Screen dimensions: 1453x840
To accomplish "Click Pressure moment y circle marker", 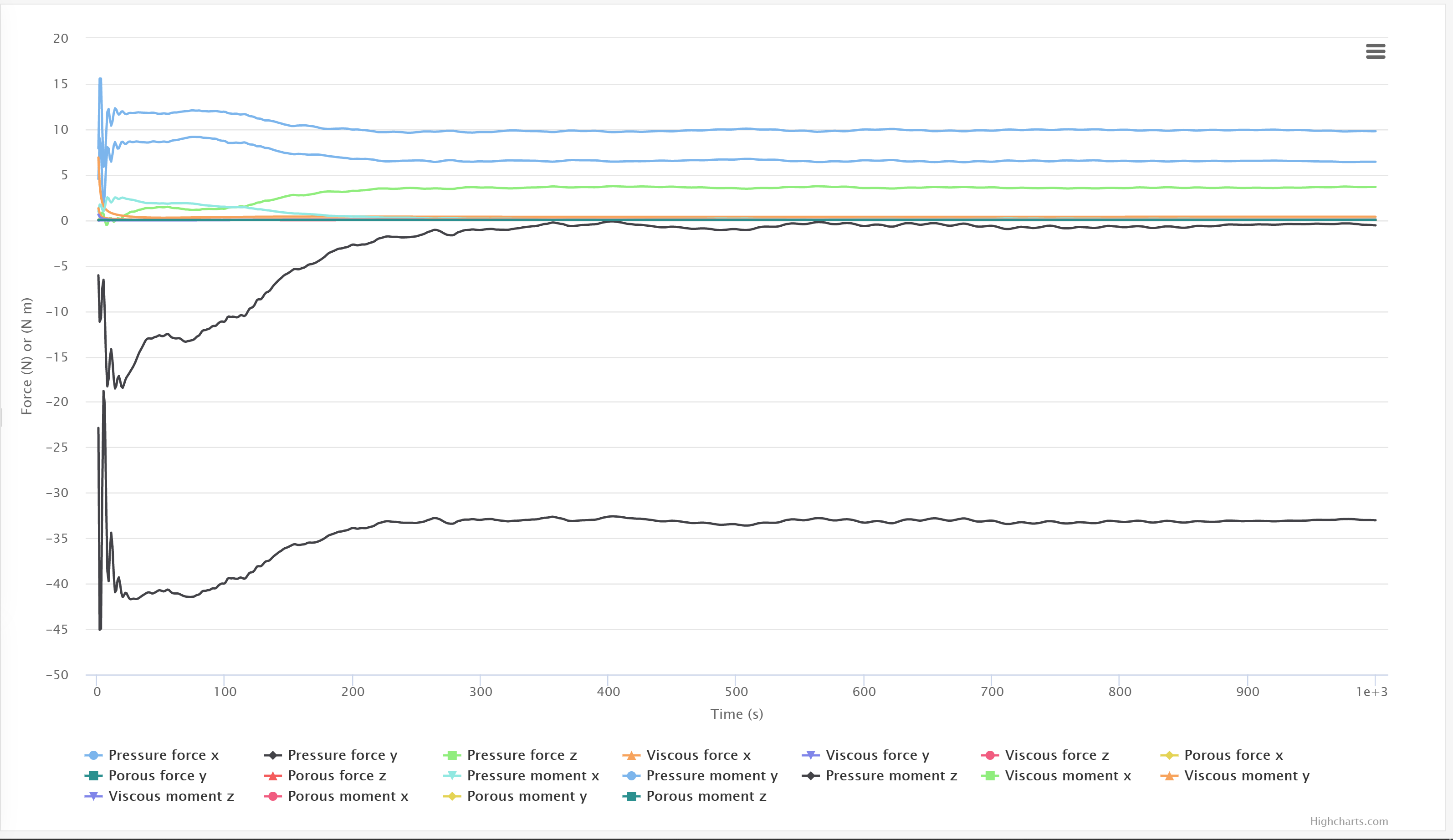I will [x=631, y=776].
